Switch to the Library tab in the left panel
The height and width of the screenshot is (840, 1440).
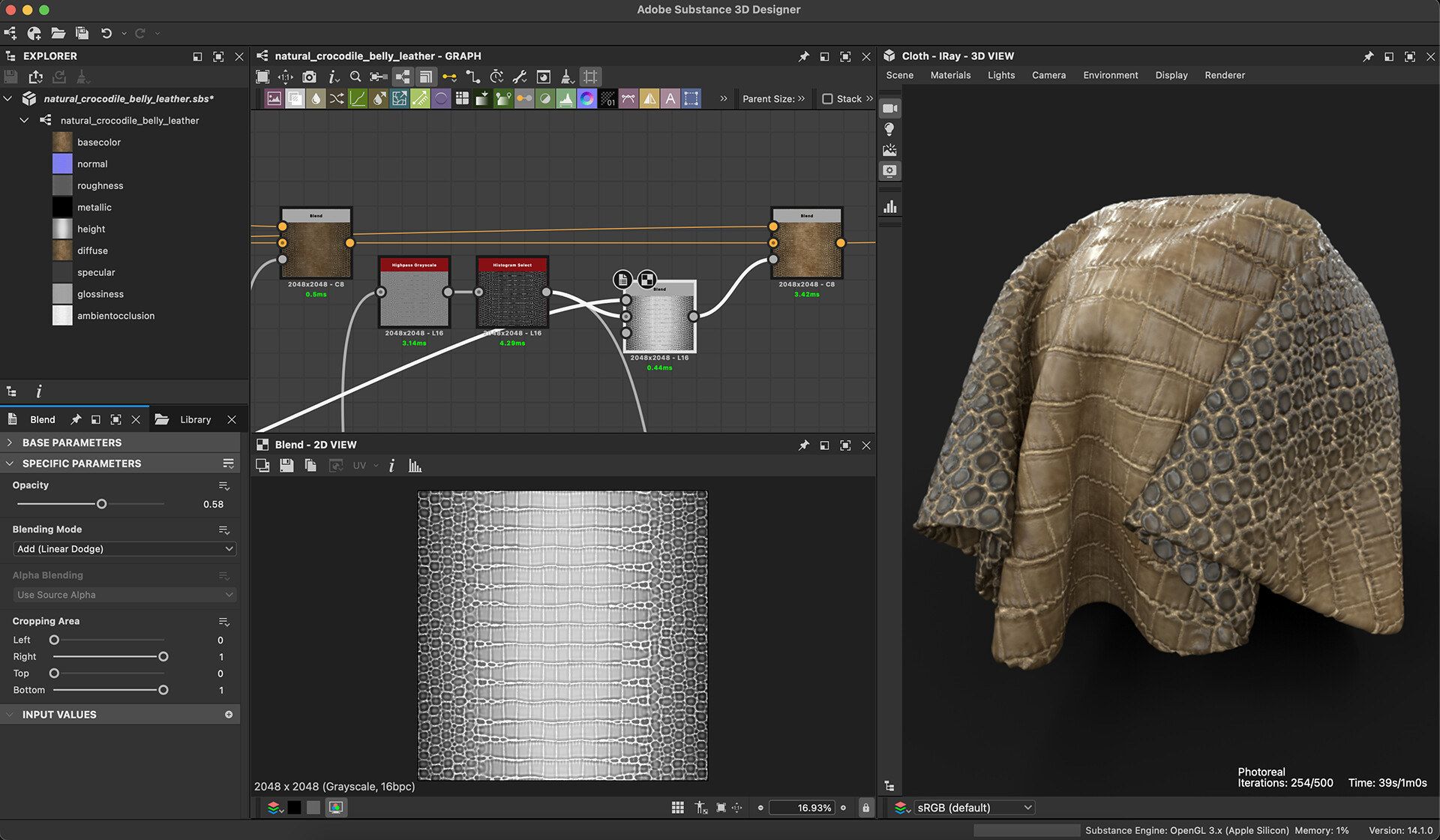195,419
